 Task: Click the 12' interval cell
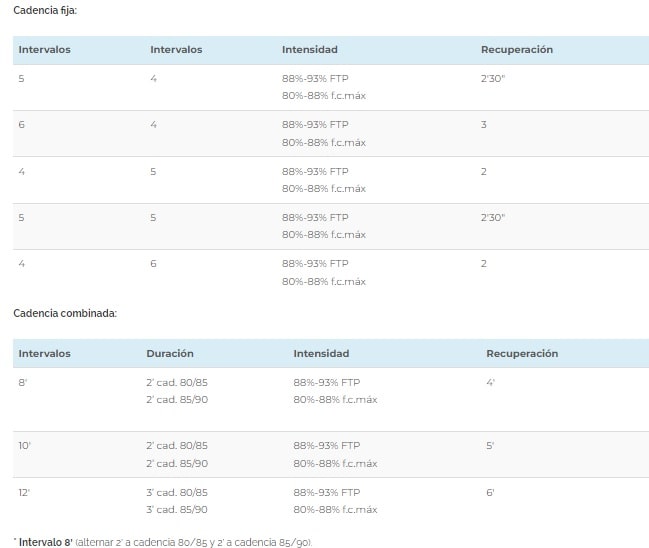[x=24, y=493]
